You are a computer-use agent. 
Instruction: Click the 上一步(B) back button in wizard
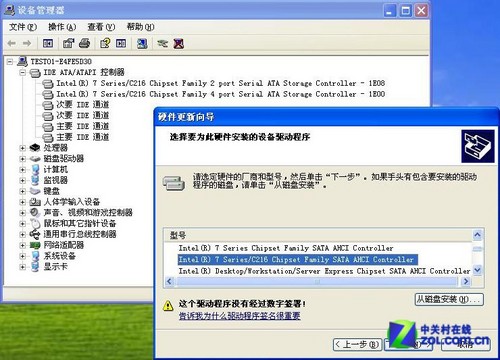click(358, 344)
